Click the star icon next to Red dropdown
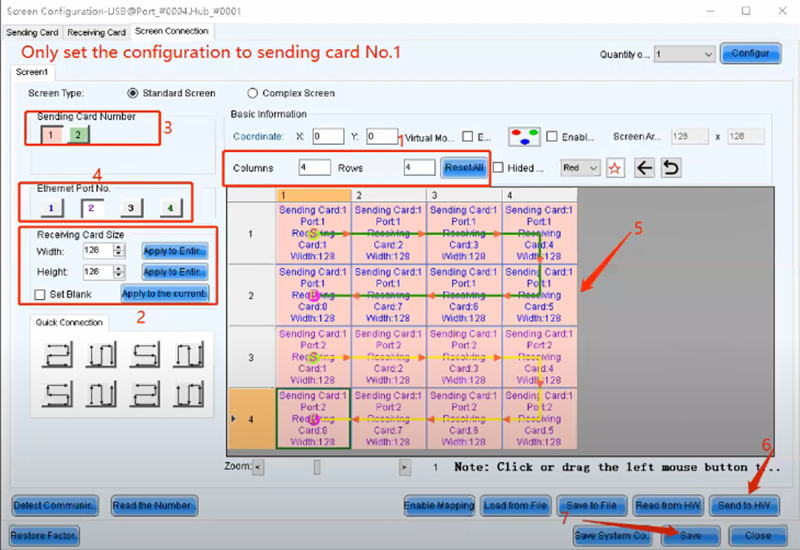The width and height of the screenshot is (800, 550). [615, 168]
